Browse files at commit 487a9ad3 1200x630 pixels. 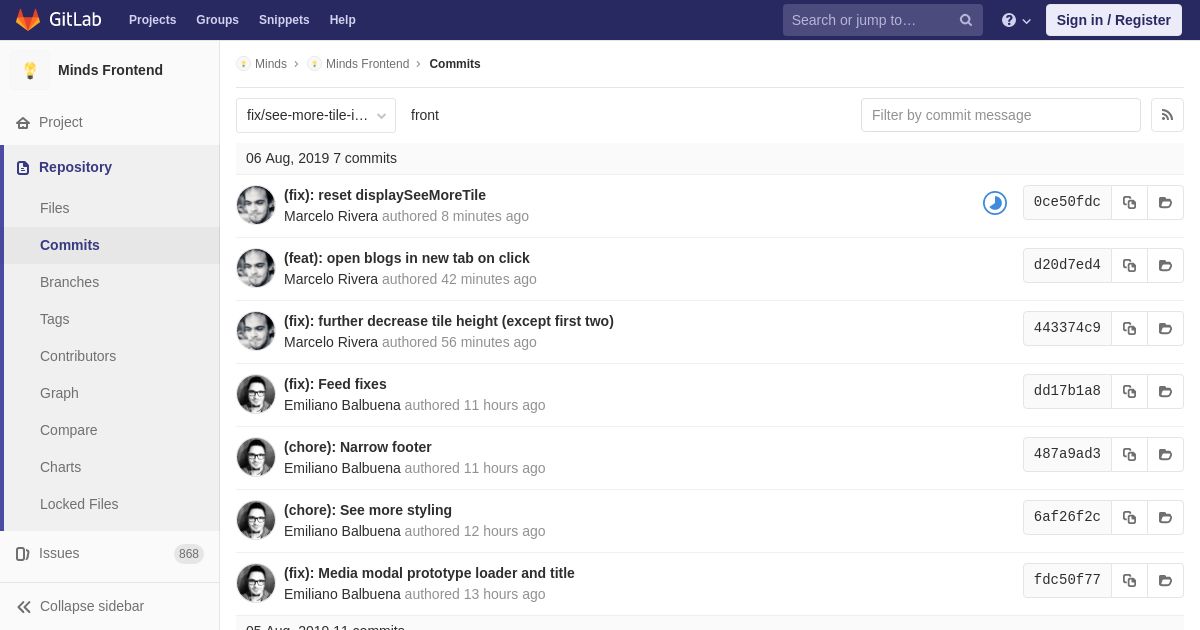click(1165, 454)
